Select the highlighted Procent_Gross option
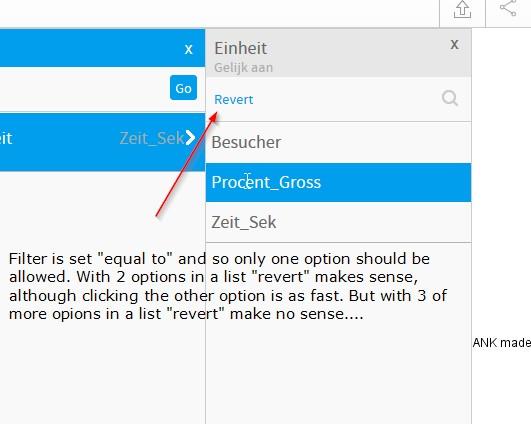 point(338,182)
